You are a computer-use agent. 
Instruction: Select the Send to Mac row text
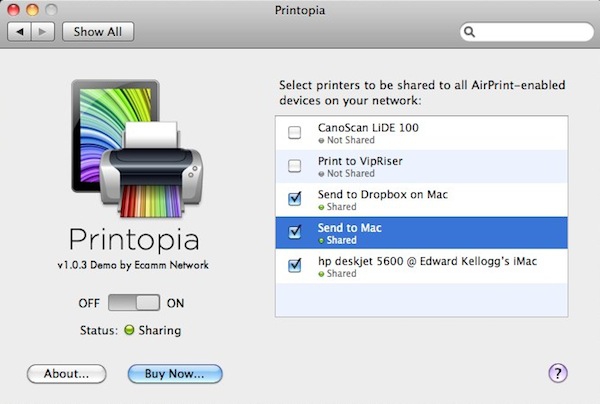point(349,228)
